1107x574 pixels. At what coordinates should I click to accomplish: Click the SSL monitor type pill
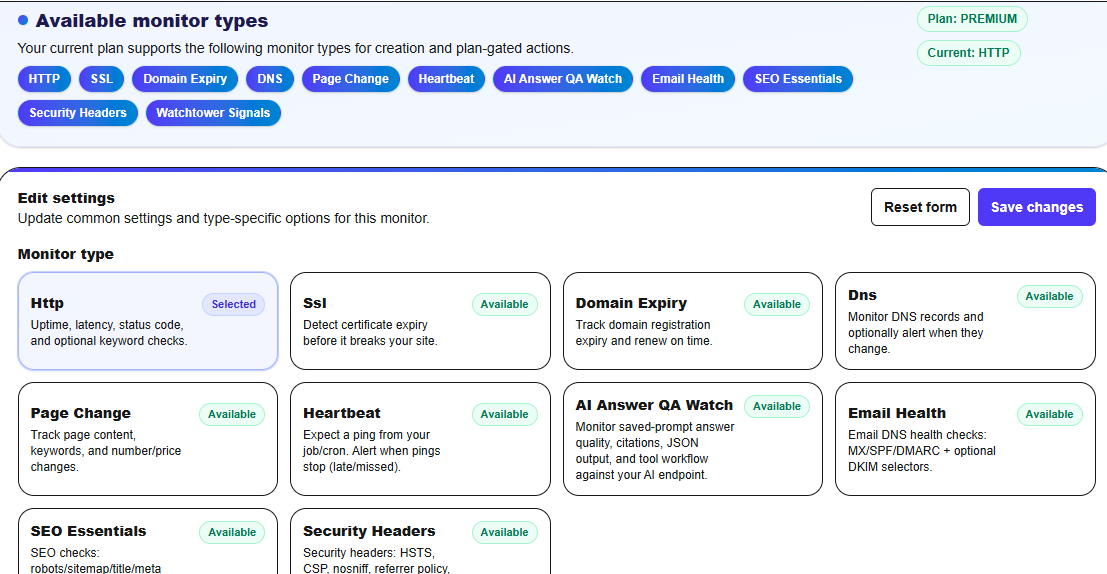click(x=102, y=79)
